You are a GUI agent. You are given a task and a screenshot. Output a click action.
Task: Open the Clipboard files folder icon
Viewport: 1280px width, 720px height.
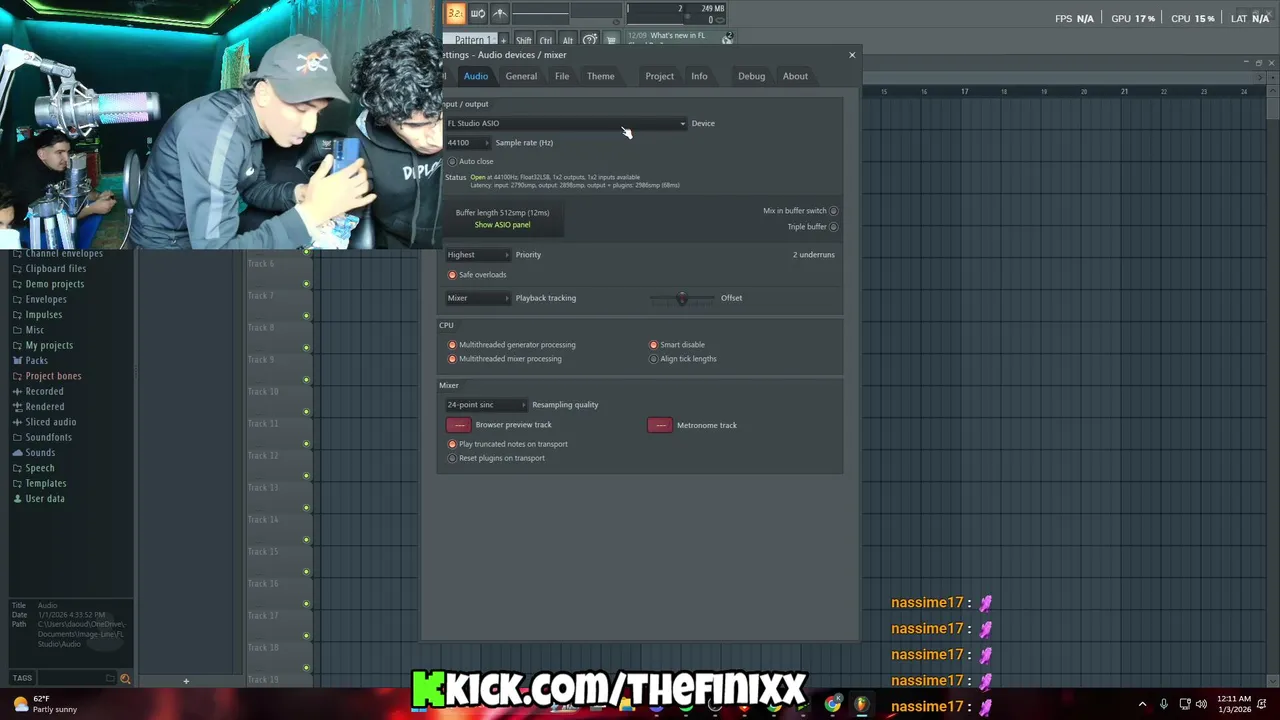(17, 269)
